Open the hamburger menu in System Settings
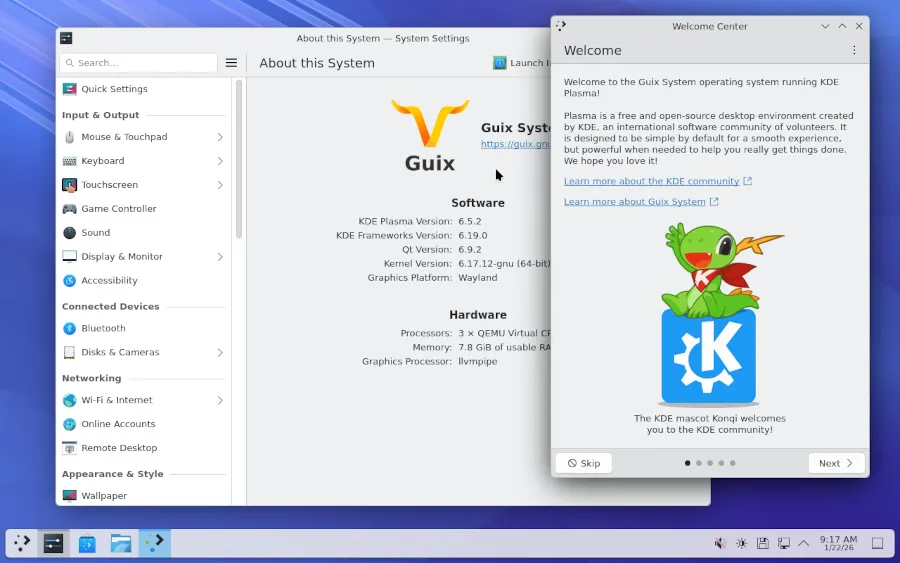 (231, 63)
